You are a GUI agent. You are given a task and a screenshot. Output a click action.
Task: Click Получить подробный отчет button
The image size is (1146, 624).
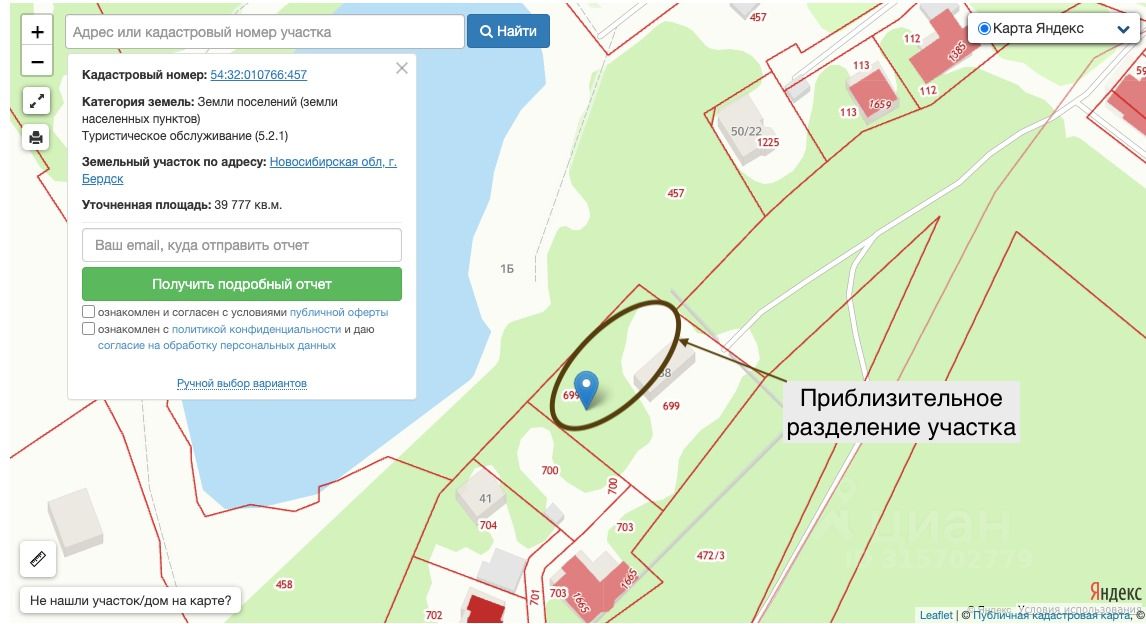242,284
